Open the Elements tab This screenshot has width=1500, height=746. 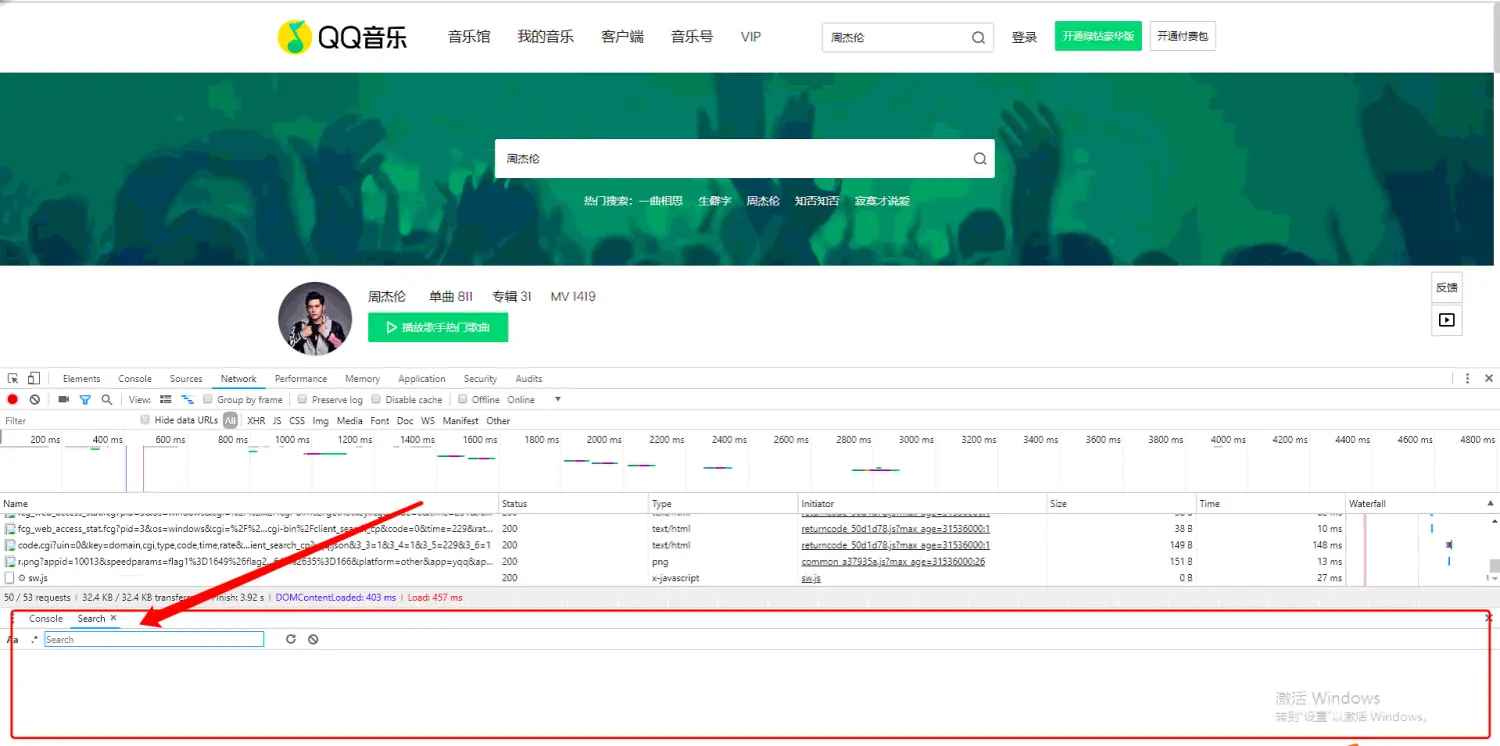pos(81,379)
